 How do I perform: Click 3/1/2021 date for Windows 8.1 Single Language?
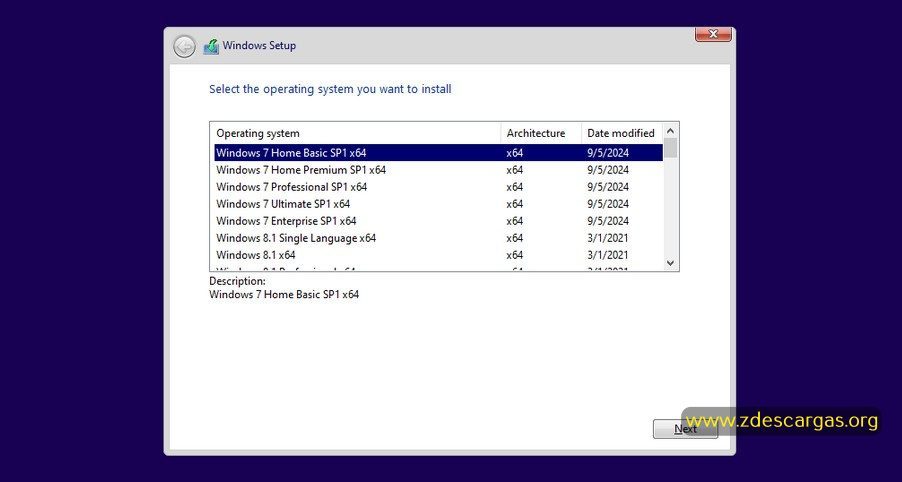click(x=607, y=238)
